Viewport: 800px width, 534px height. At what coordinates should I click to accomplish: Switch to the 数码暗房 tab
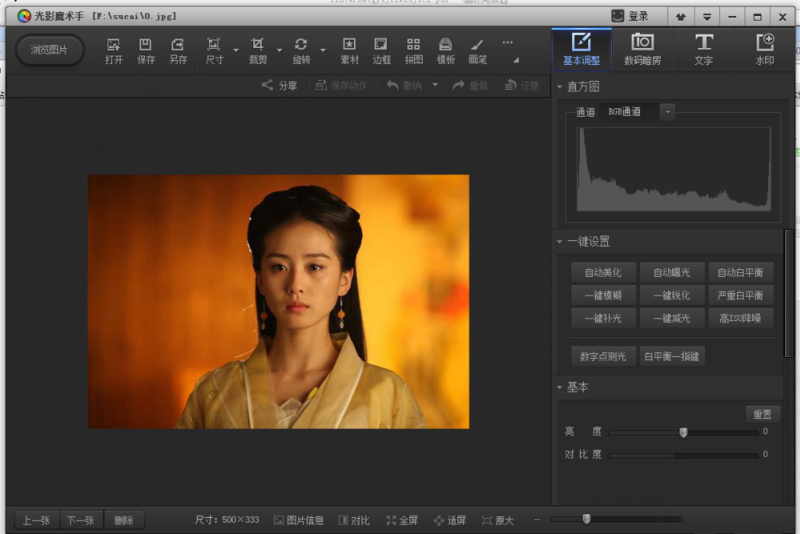click(x=642, y=49)
